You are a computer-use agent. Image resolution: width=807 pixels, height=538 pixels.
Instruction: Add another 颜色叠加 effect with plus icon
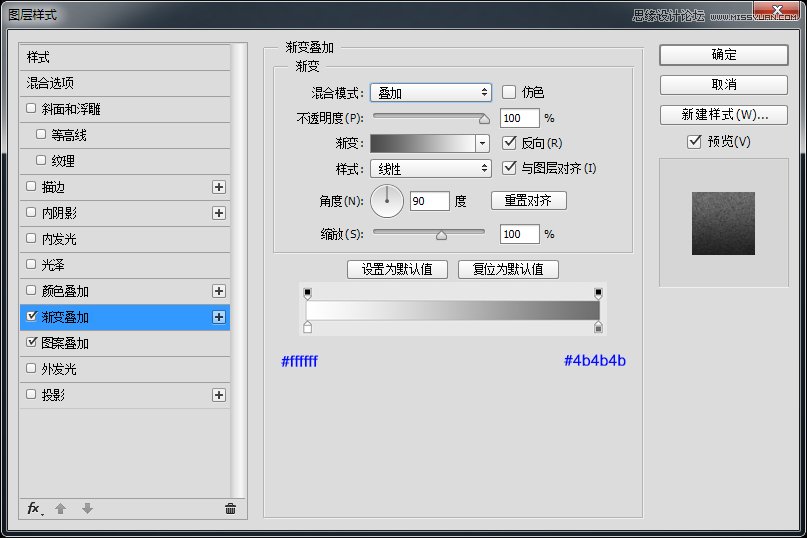[219, 291]
